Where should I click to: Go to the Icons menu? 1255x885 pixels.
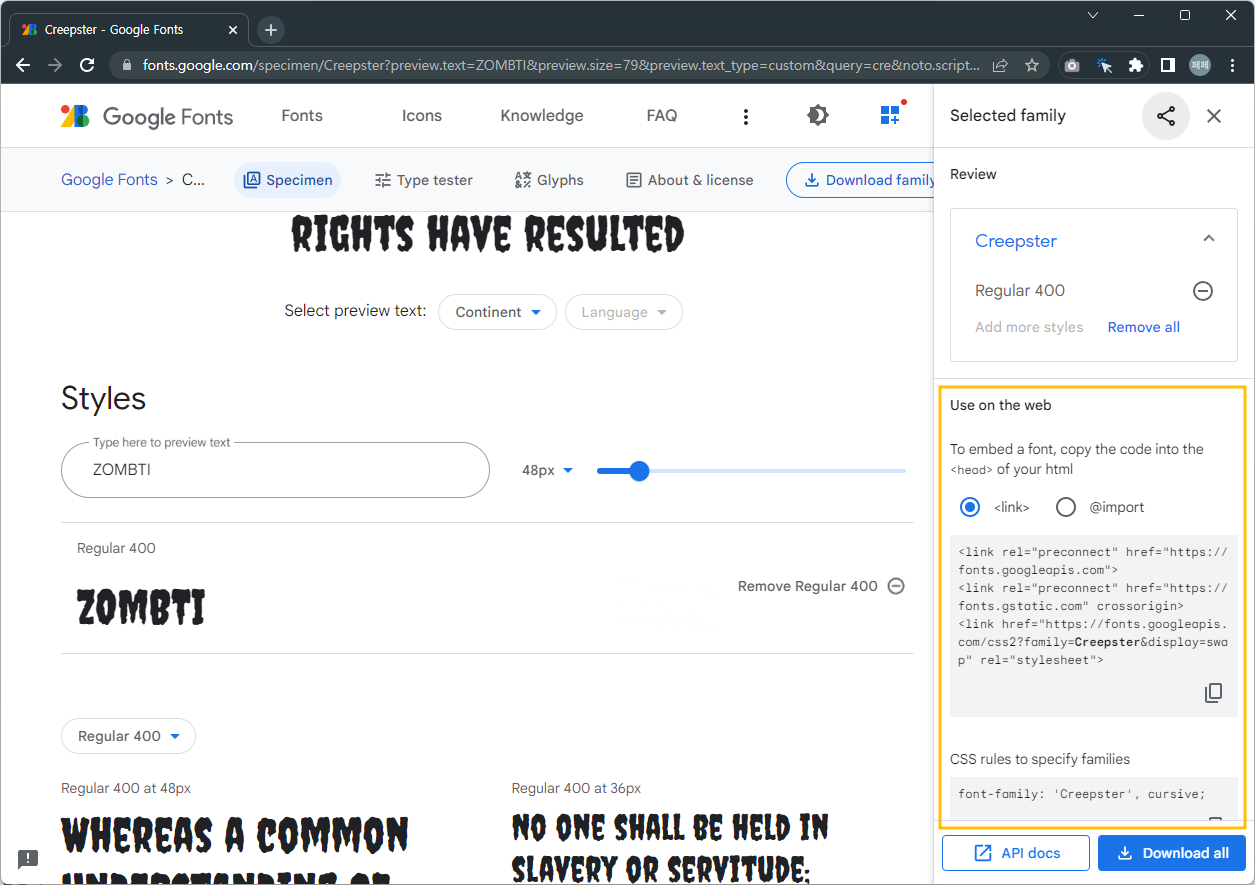422,116
